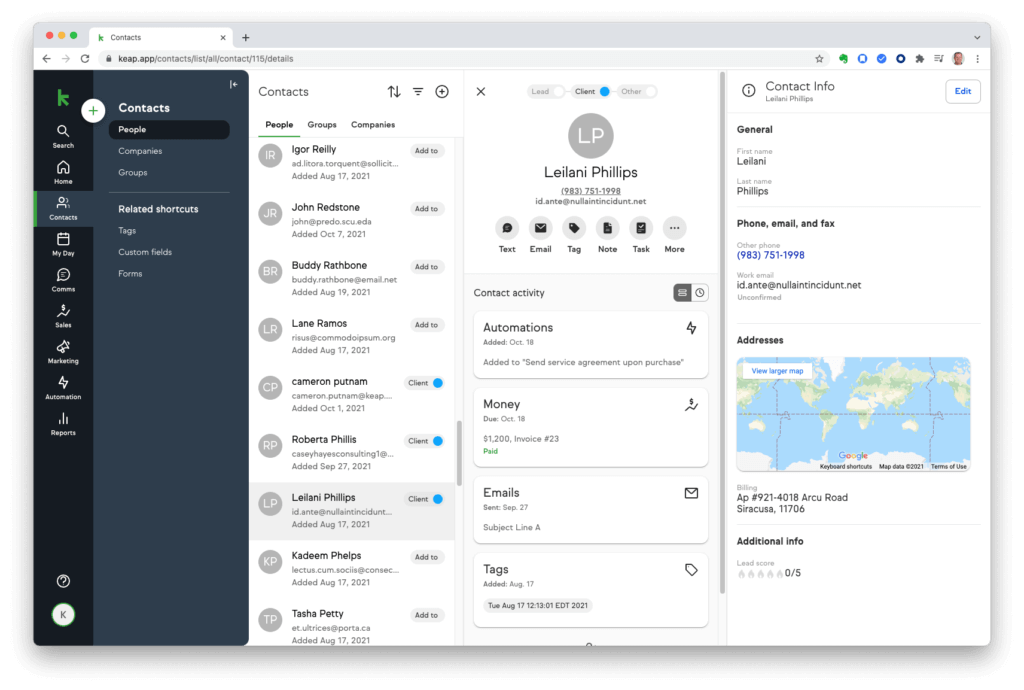Select People in the Contacts menu
The height and width of the screenshot is (690, 1024).
click(169, 130)
